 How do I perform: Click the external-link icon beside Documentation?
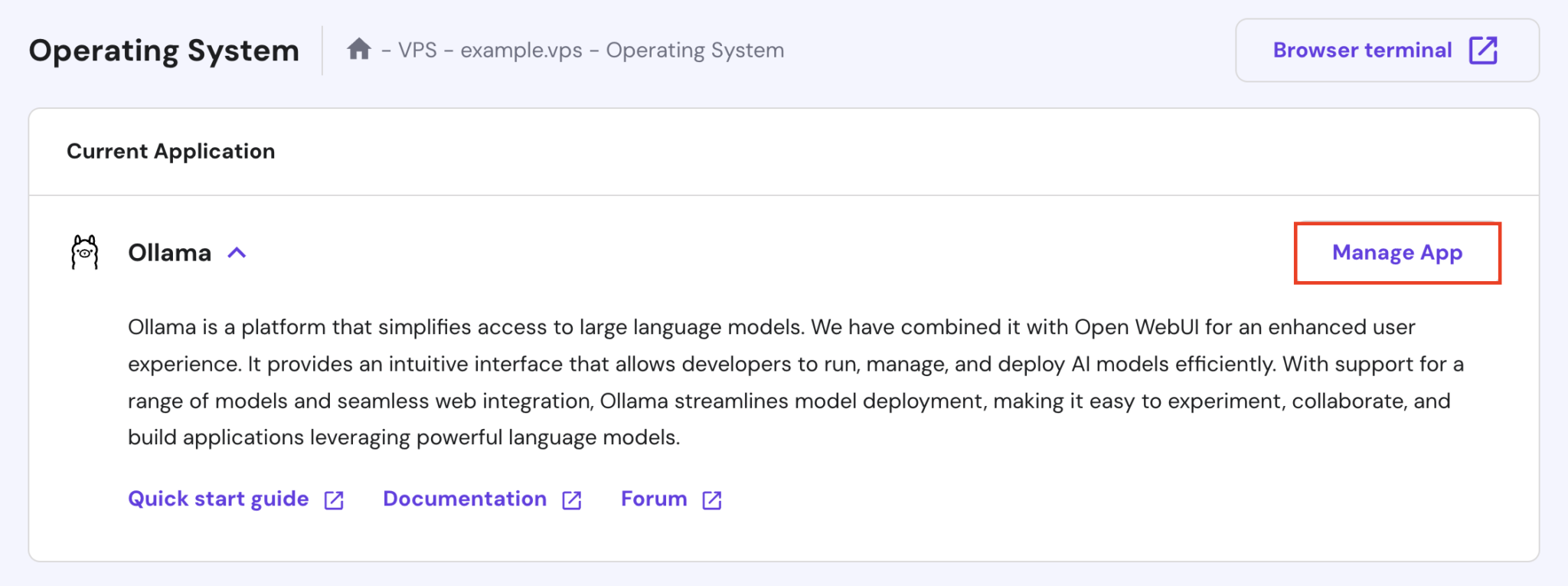[572, 500]
